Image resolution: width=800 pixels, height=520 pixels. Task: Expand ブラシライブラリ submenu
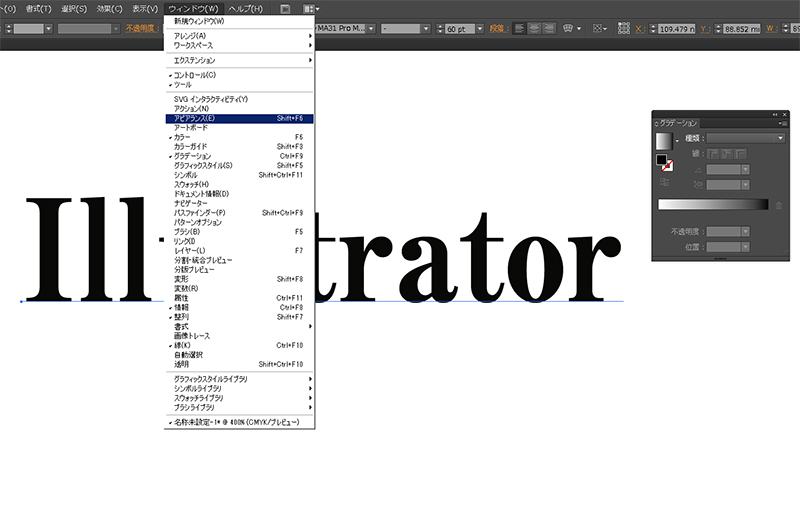click(x=239, y=408)
